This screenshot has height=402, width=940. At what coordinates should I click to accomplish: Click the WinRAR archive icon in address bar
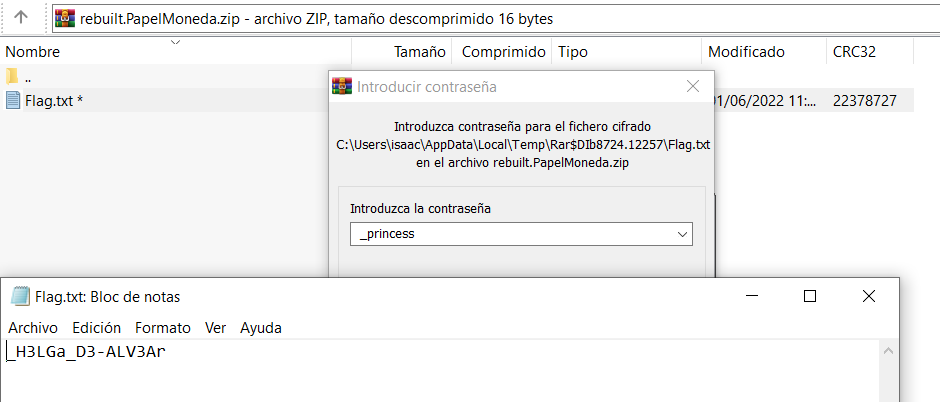[x=64, y=18]
